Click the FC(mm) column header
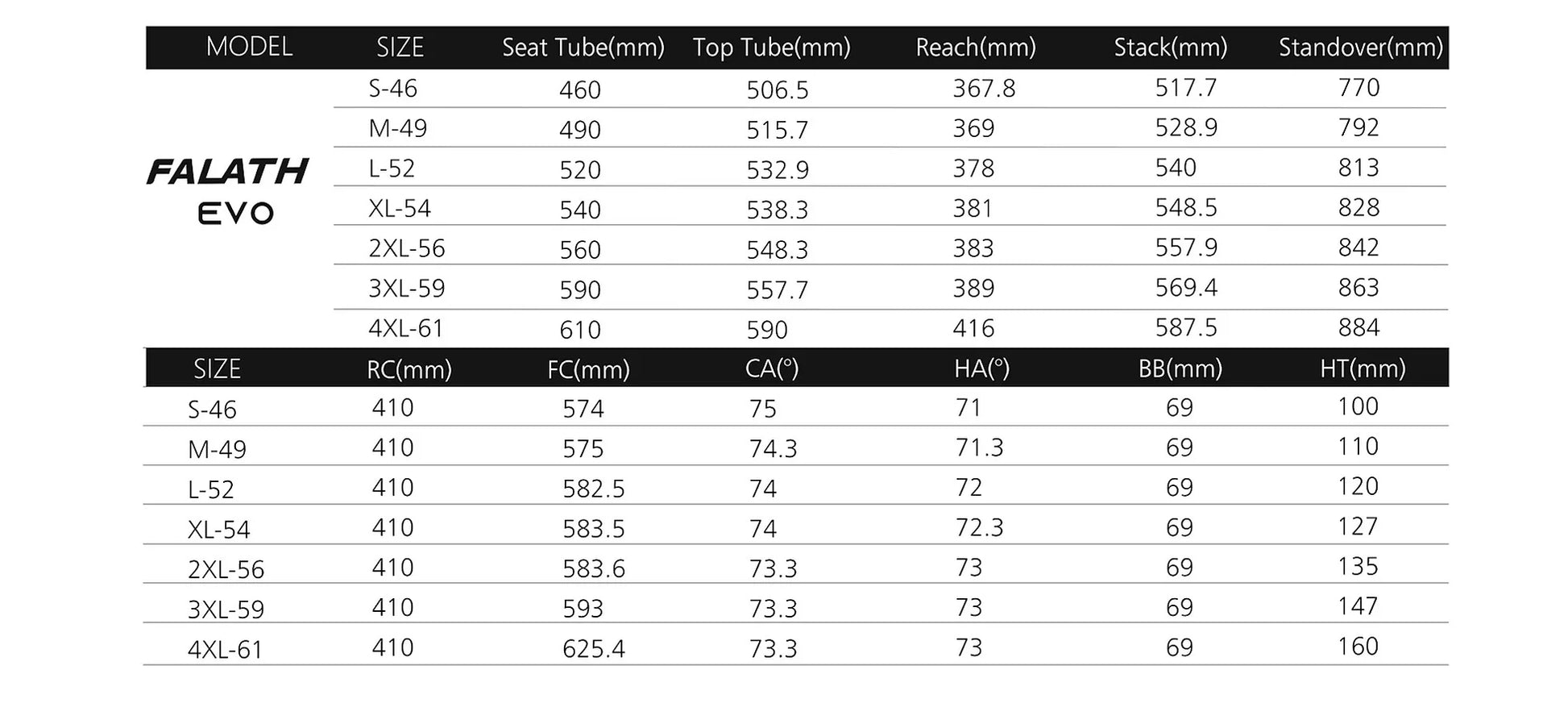The image size is (1568, 724). click(x=588, y=369)
